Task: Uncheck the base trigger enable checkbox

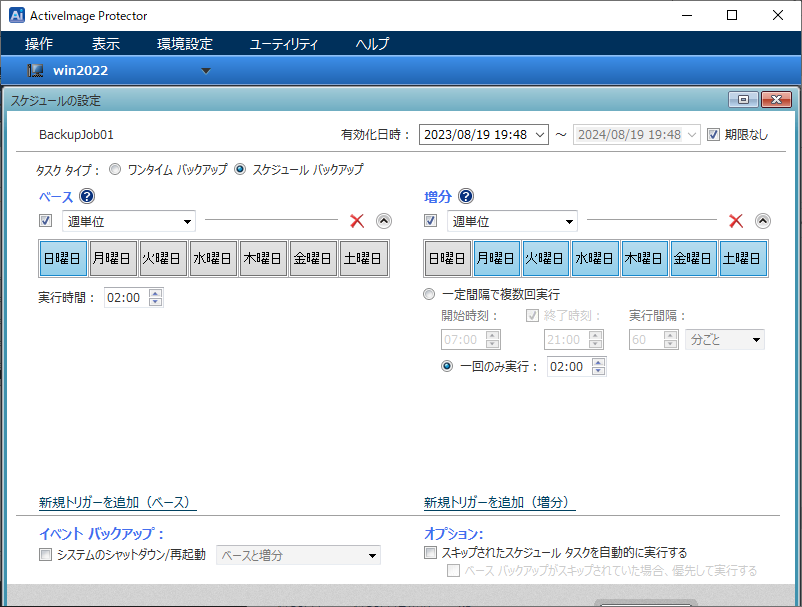Action: [x=46, y=221]
